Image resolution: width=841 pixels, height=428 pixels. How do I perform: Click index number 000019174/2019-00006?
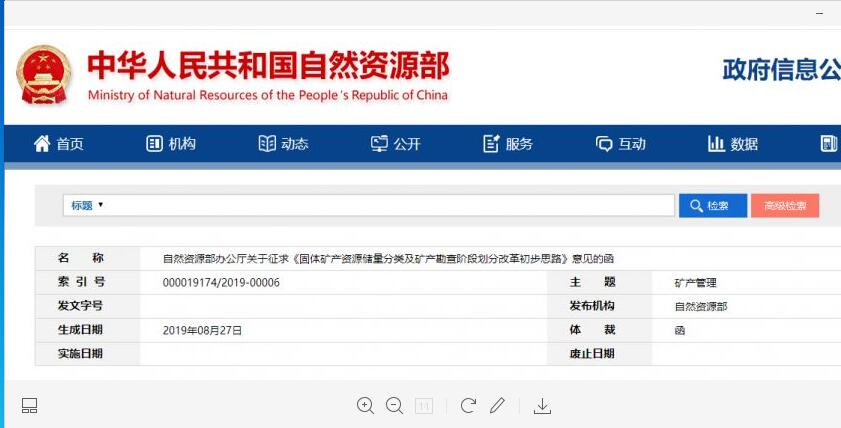pyautogui.click(x=221, y=283)
